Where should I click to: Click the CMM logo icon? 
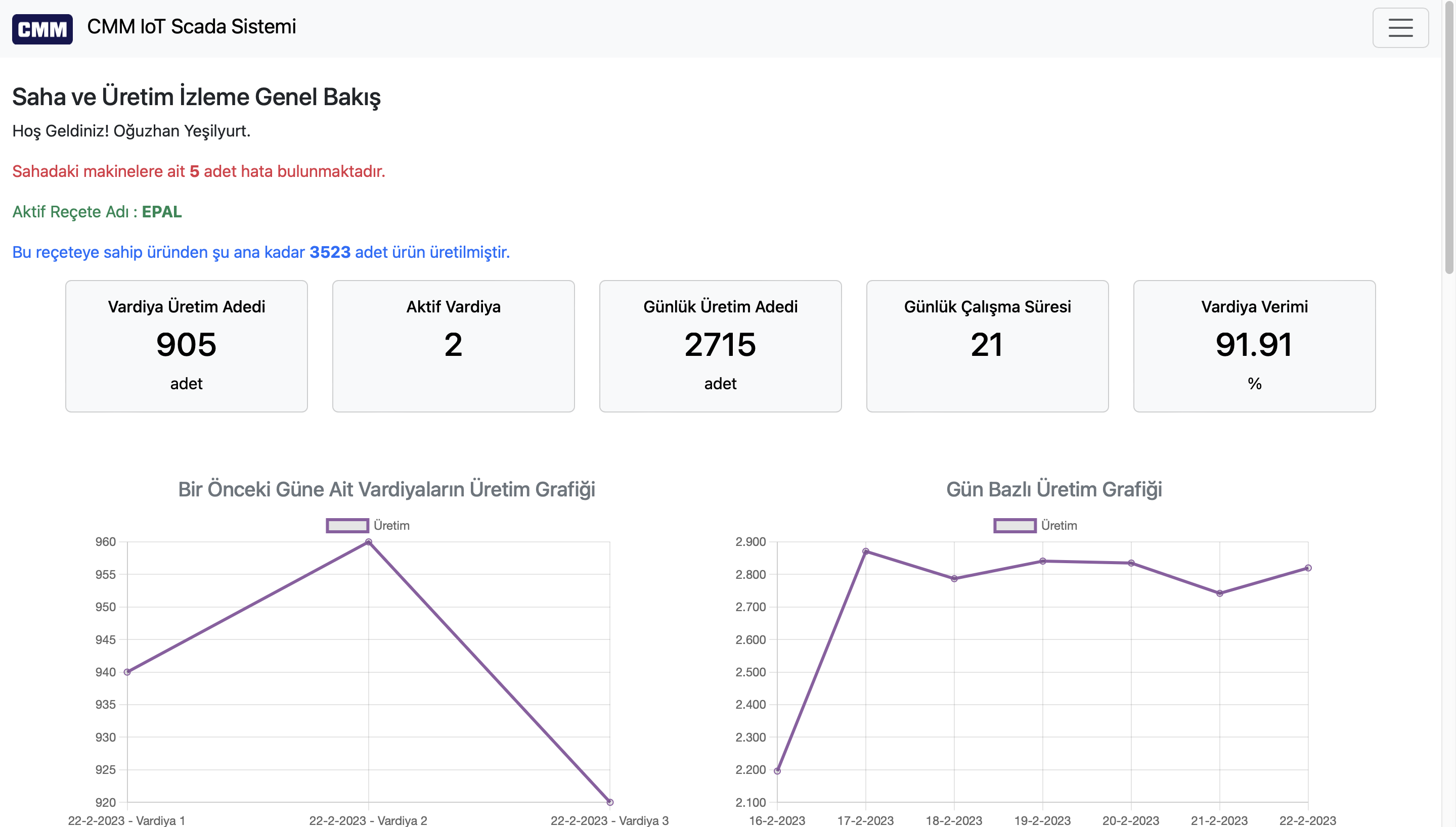point(42,28)
